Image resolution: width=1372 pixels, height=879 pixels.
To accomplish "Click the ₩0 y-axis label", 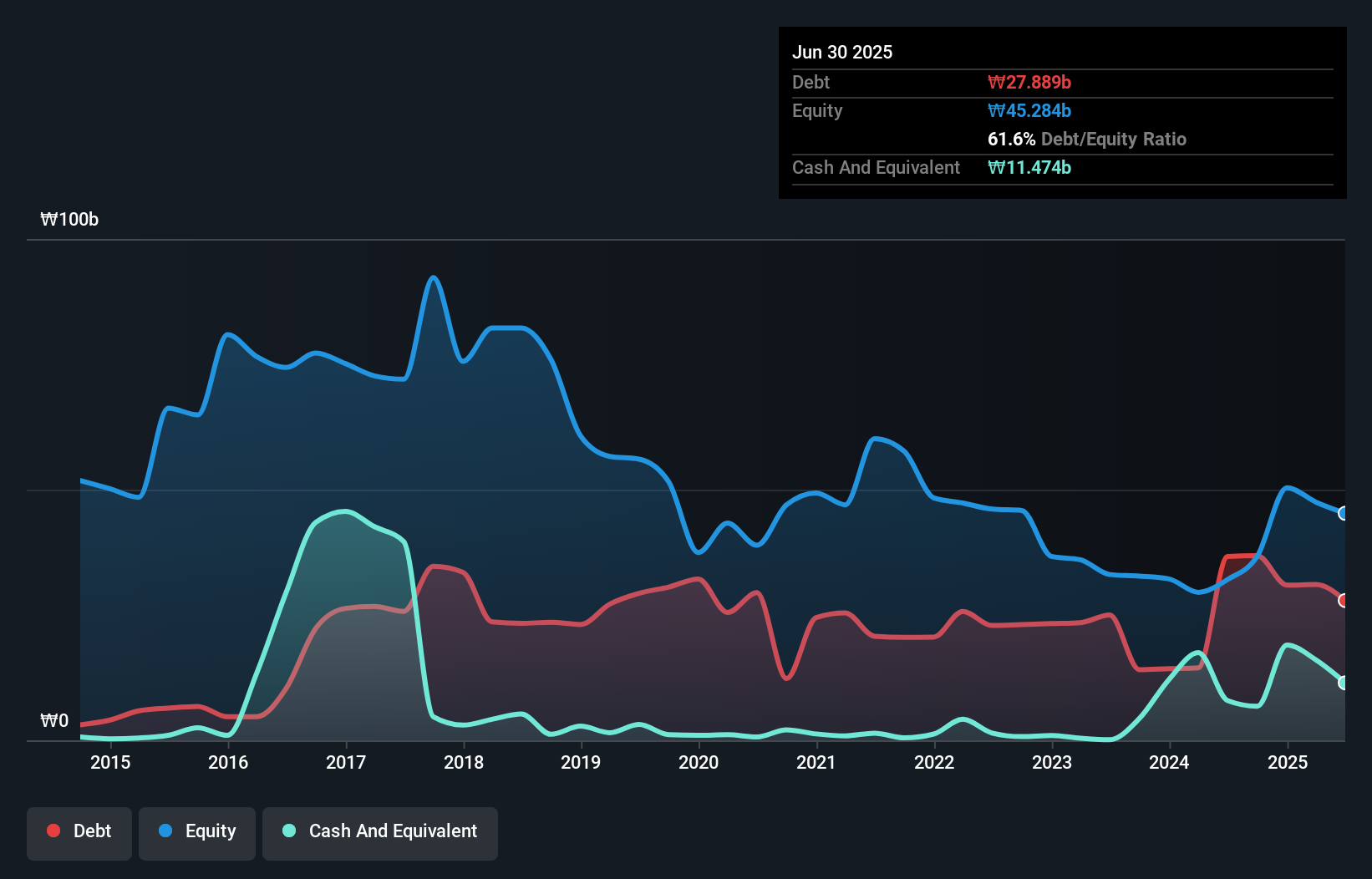I will pos(54,720).
